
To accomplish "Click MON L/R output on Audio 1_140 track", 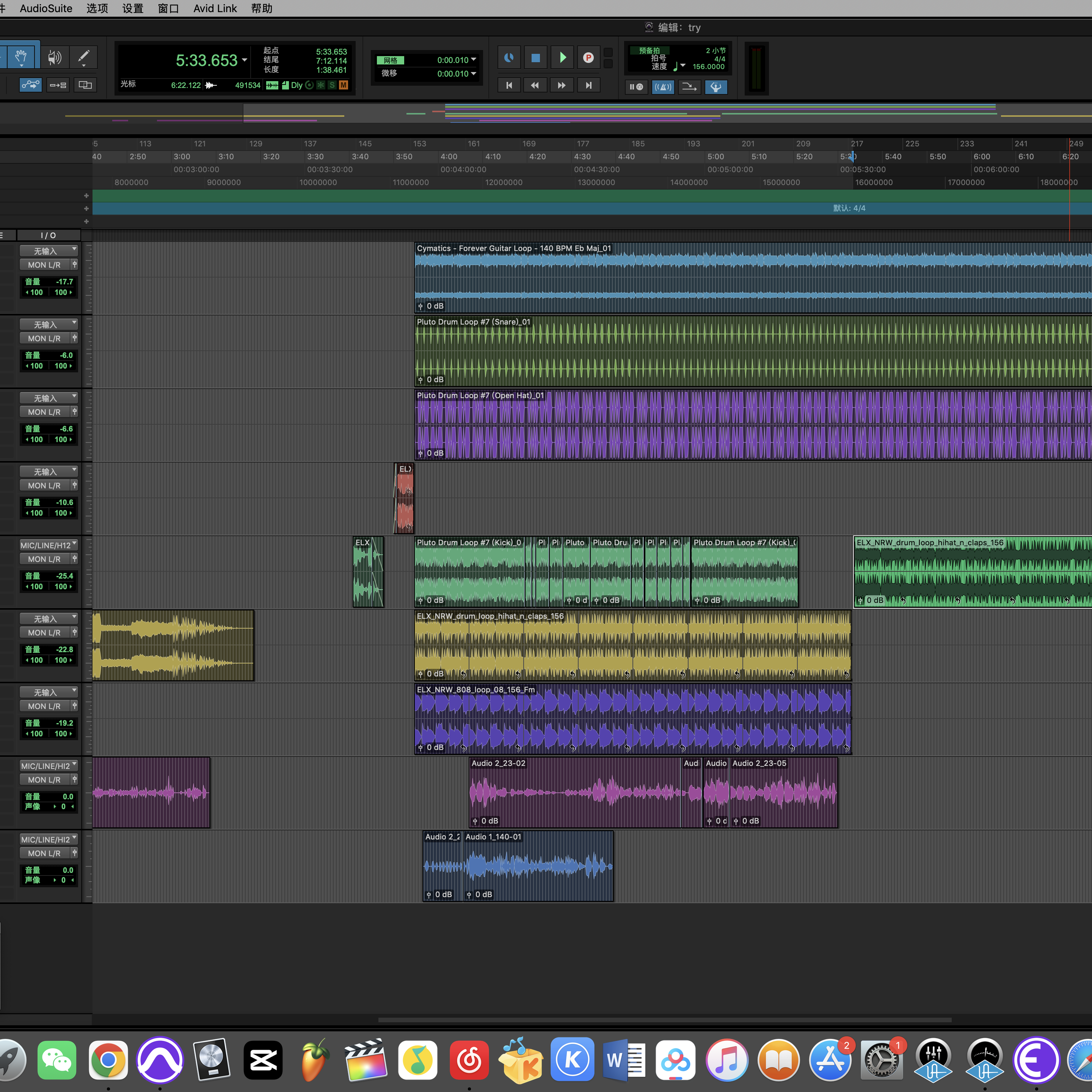I will point(44,853).
